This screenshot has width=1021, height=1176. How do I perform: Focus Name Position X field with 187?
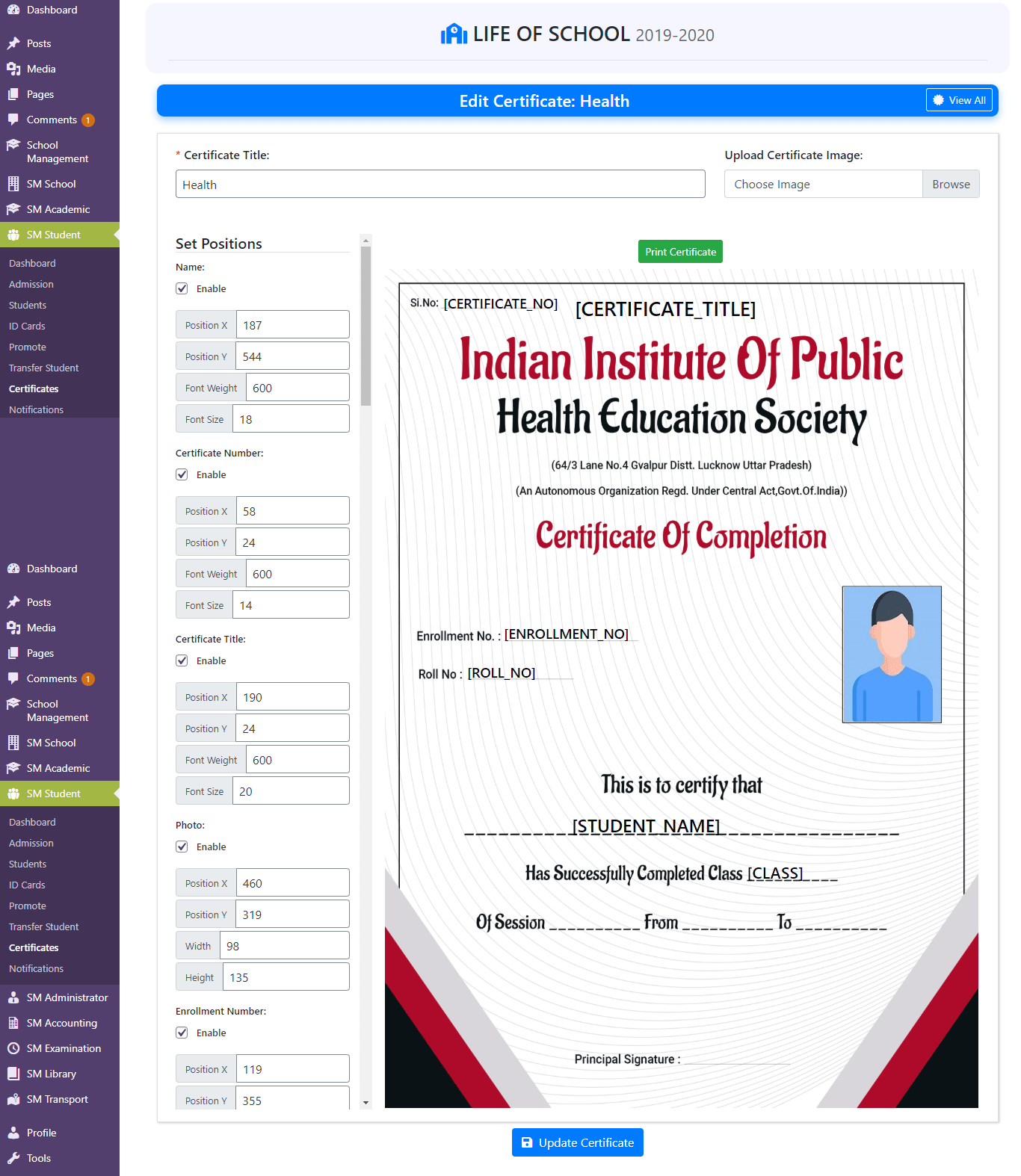coord(293,325)
